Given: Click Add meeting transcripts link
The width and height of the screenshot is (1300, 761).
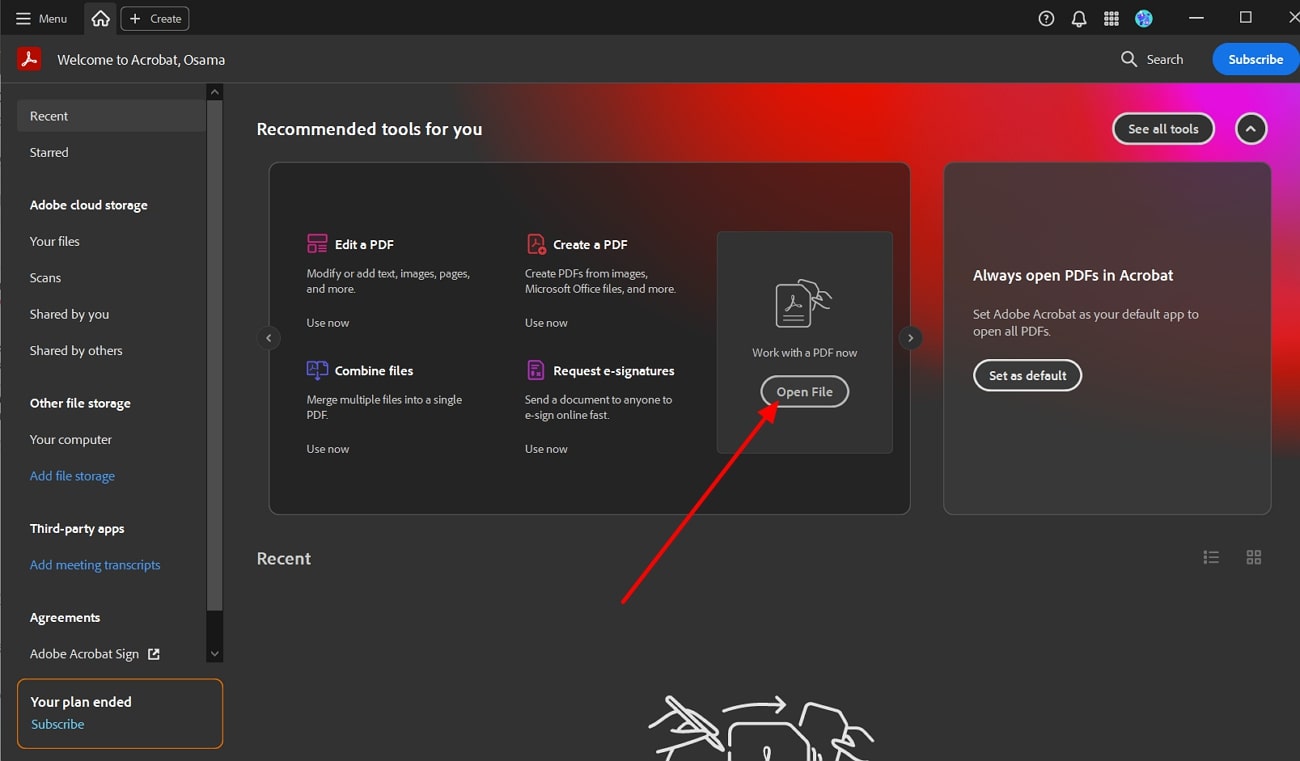Looking at the screenshot, I should pyautogui.click(x=95, y=564).
